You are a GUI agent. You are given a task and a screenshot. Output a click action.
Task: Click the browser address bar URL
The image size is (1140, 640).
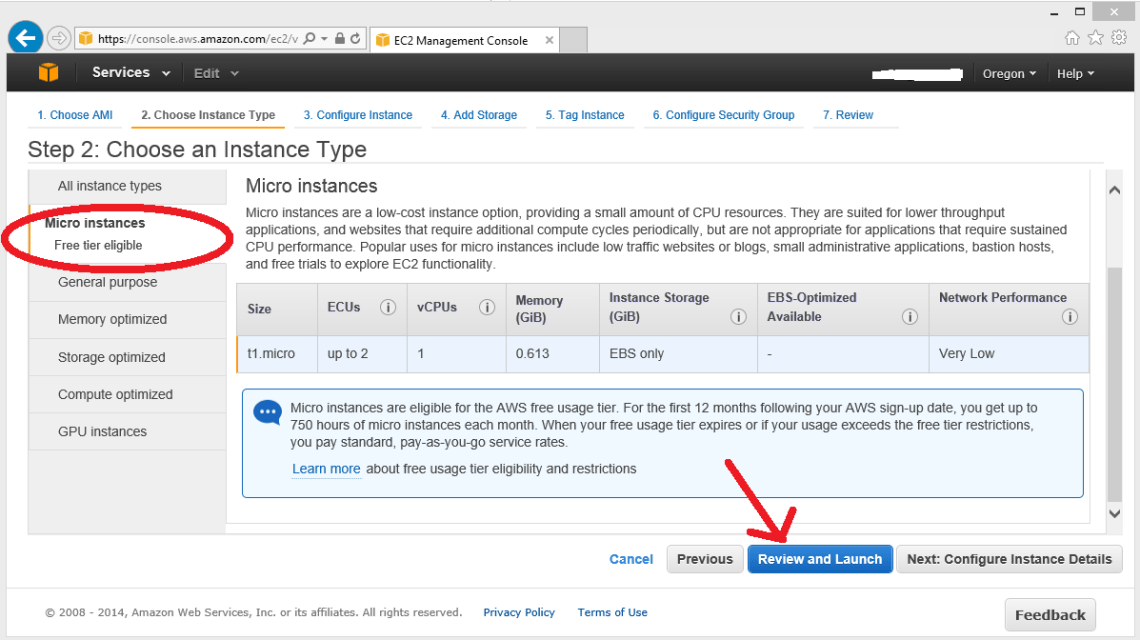click(x=197, y=39)
